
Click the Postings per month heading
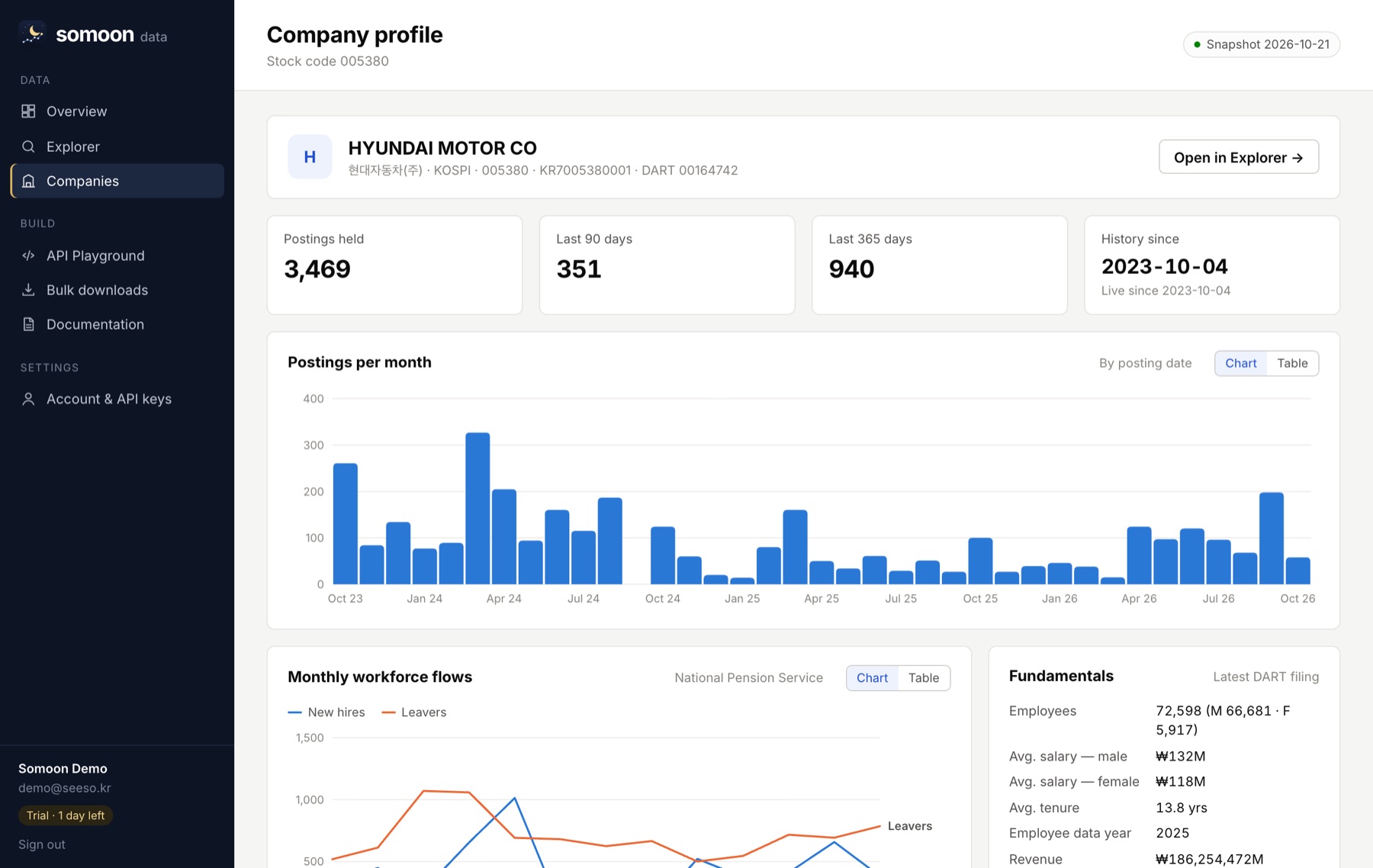[359, 362]
